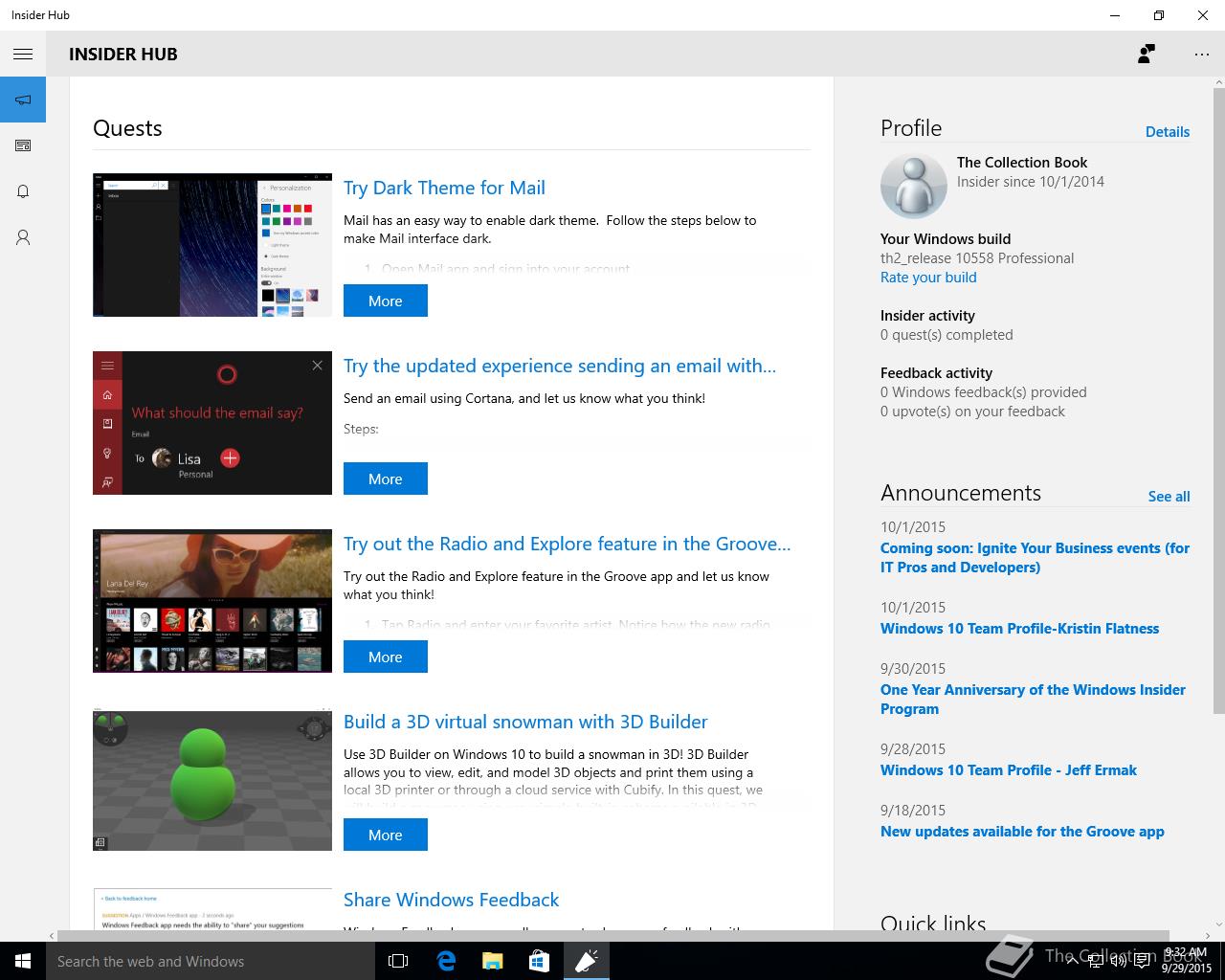Click the scroll up arrow on vertical scrollbar
The image size is (1225, 980).
[1218, 82]
